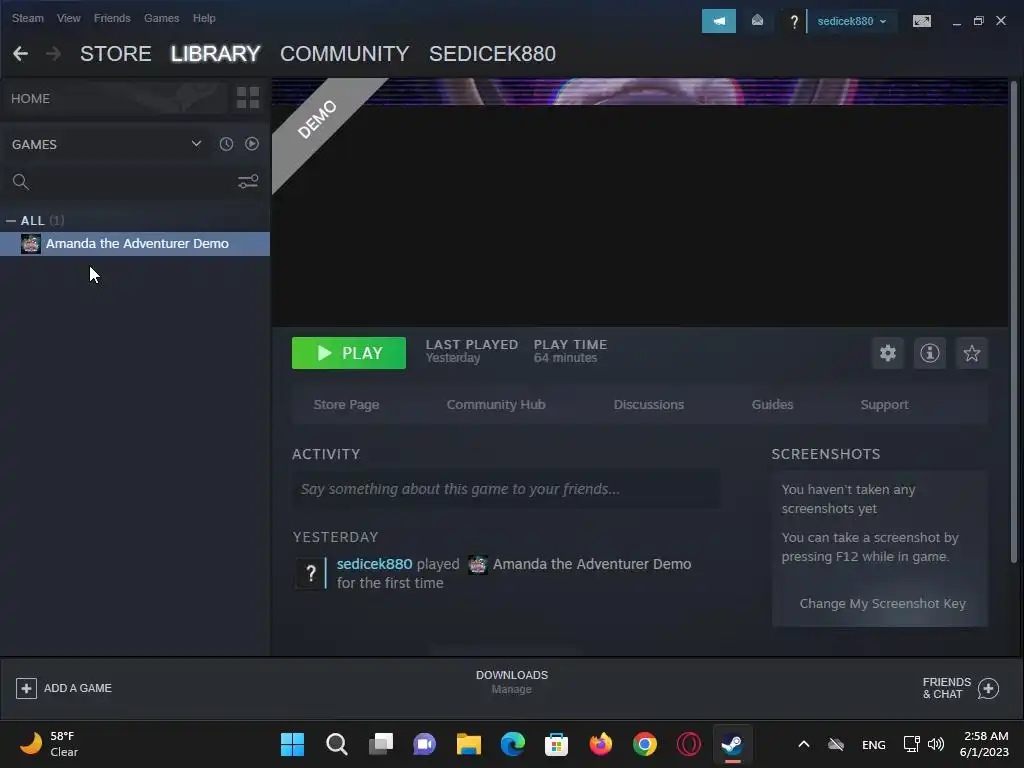This screenshot has height=768, width=1024.
Task: Open the Steam menu
Action: 27,18
